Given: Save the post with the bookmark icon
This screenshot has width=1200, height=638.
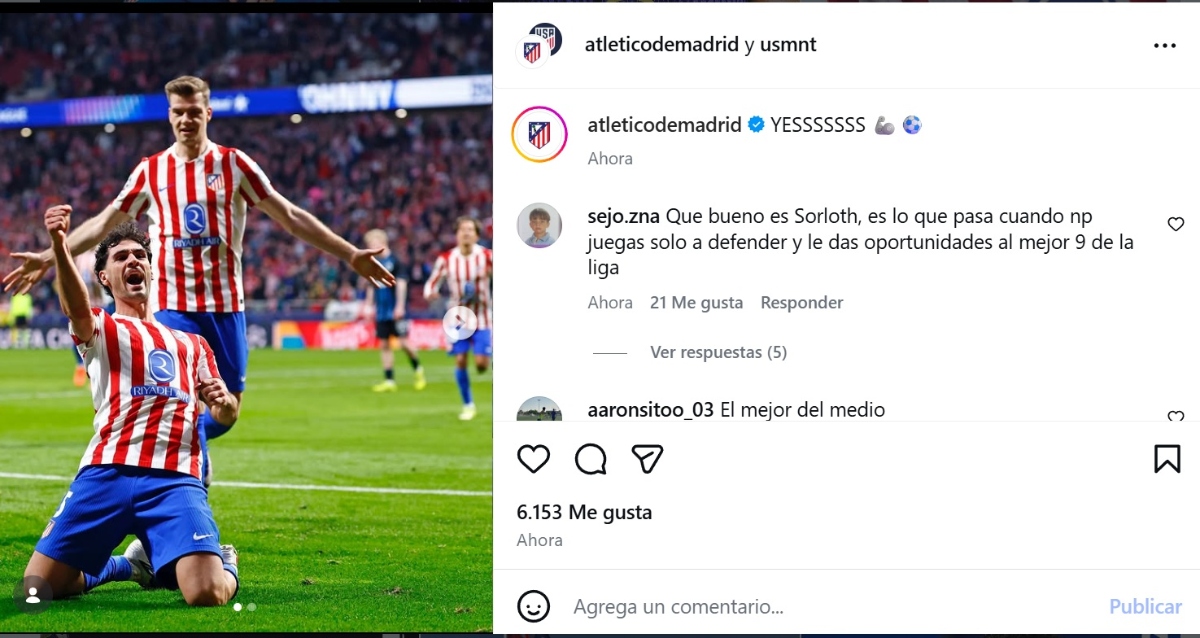Looking at the screenshot, I should pyautogui.click(x=1167, y=459).
